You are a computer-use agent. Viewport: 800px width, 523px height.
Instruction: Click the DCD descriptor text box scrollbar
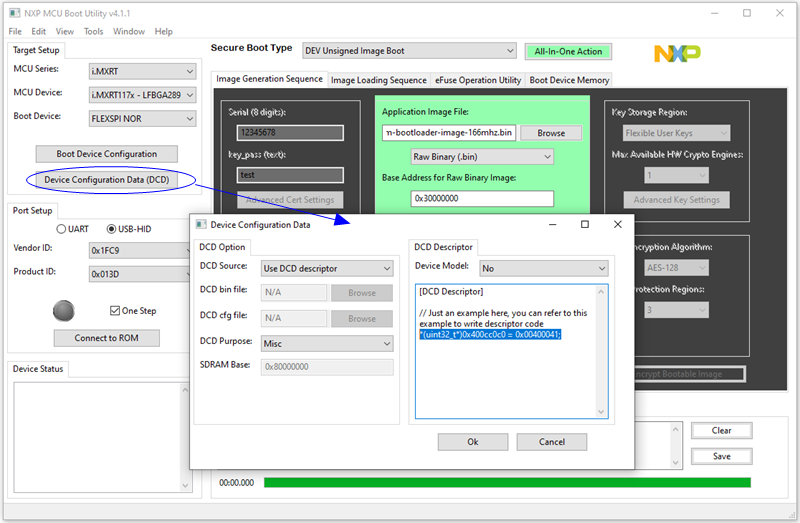[x=601, y=352]
